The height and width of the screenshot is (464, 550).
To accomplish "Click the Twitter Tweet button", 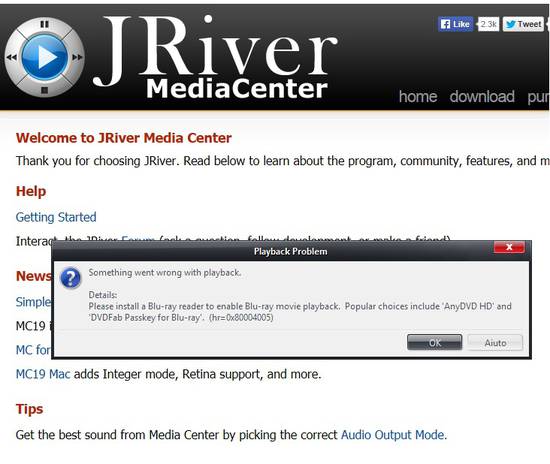I will point(523,24).
